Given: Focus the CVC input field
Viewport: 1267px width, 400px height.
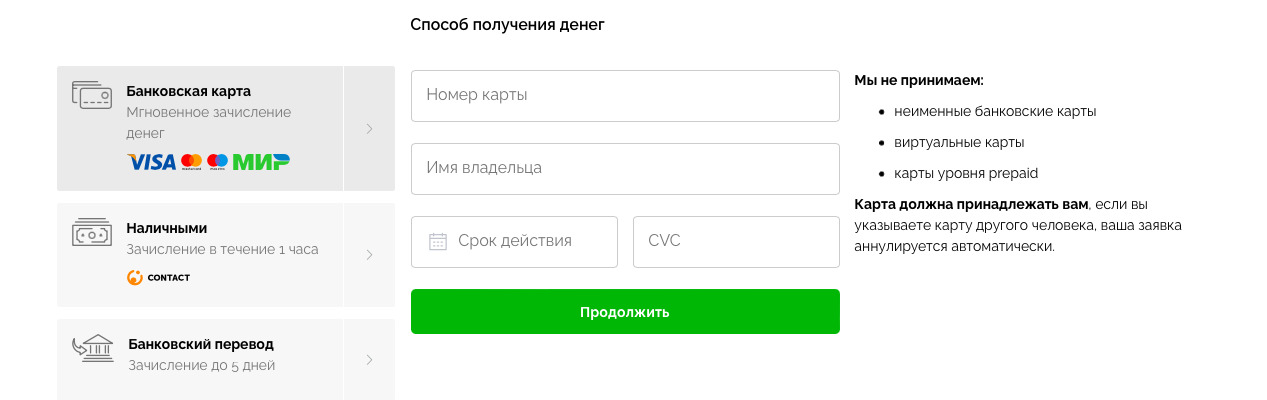Looking at the screenshot, I should tap(736, 241).
